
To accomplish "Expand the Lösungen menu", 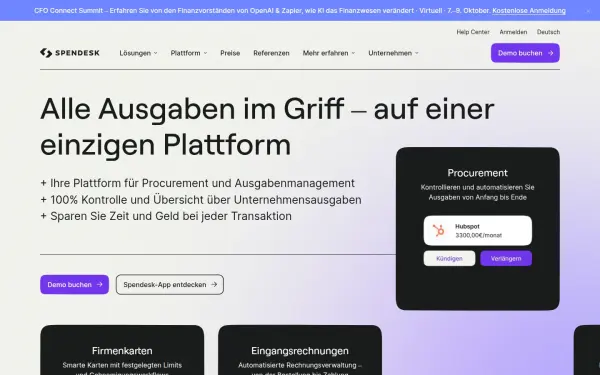I will pyautogui.click(x=138, y=53).
